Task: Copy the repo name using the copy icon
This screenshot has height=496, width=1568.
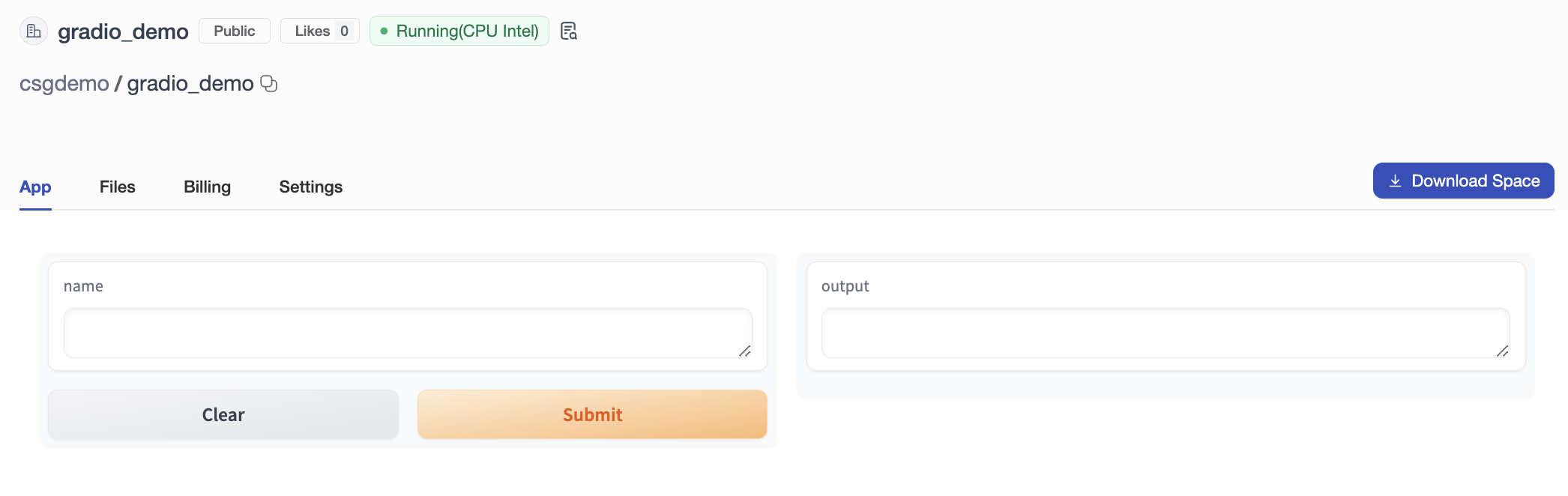Action: click(270, 84)
